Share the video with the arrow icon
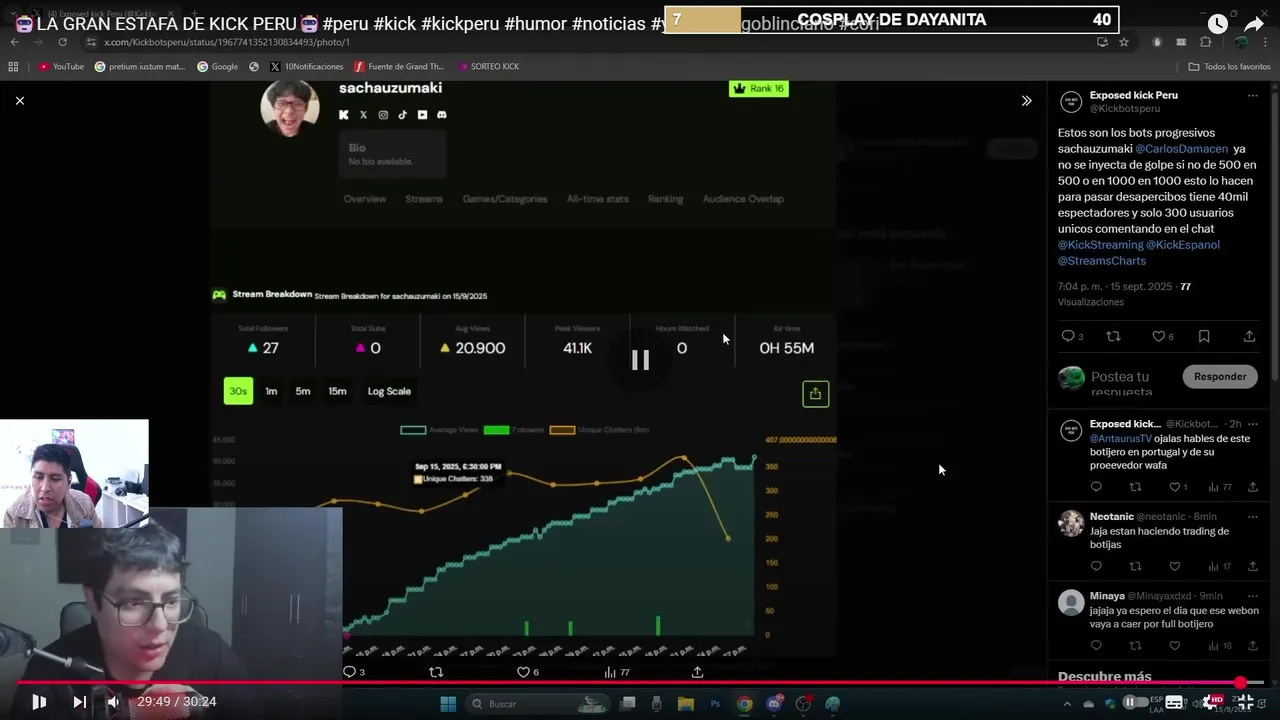 tap(1254, 24)
